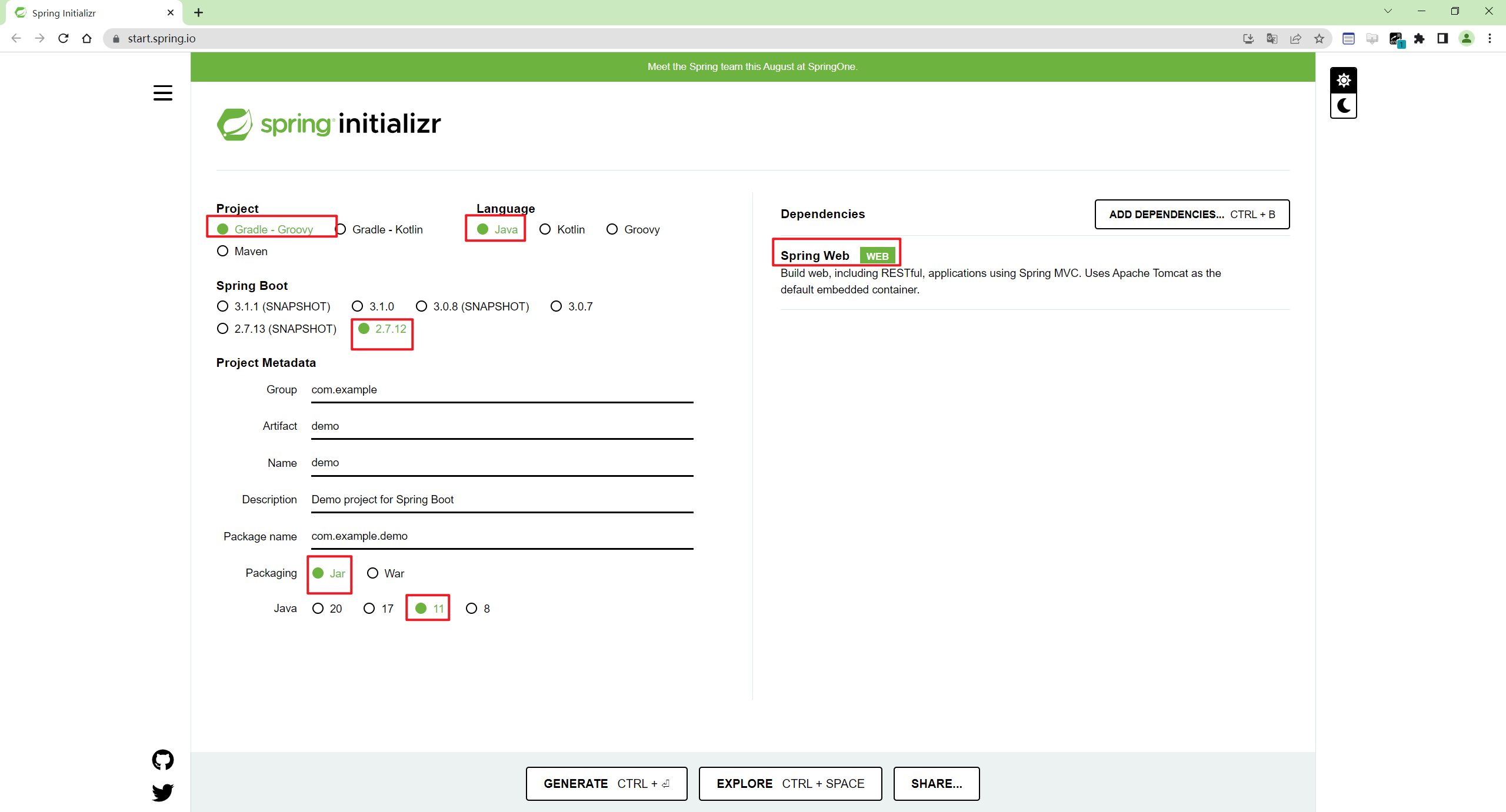Choose Java as language

[498, 229]
